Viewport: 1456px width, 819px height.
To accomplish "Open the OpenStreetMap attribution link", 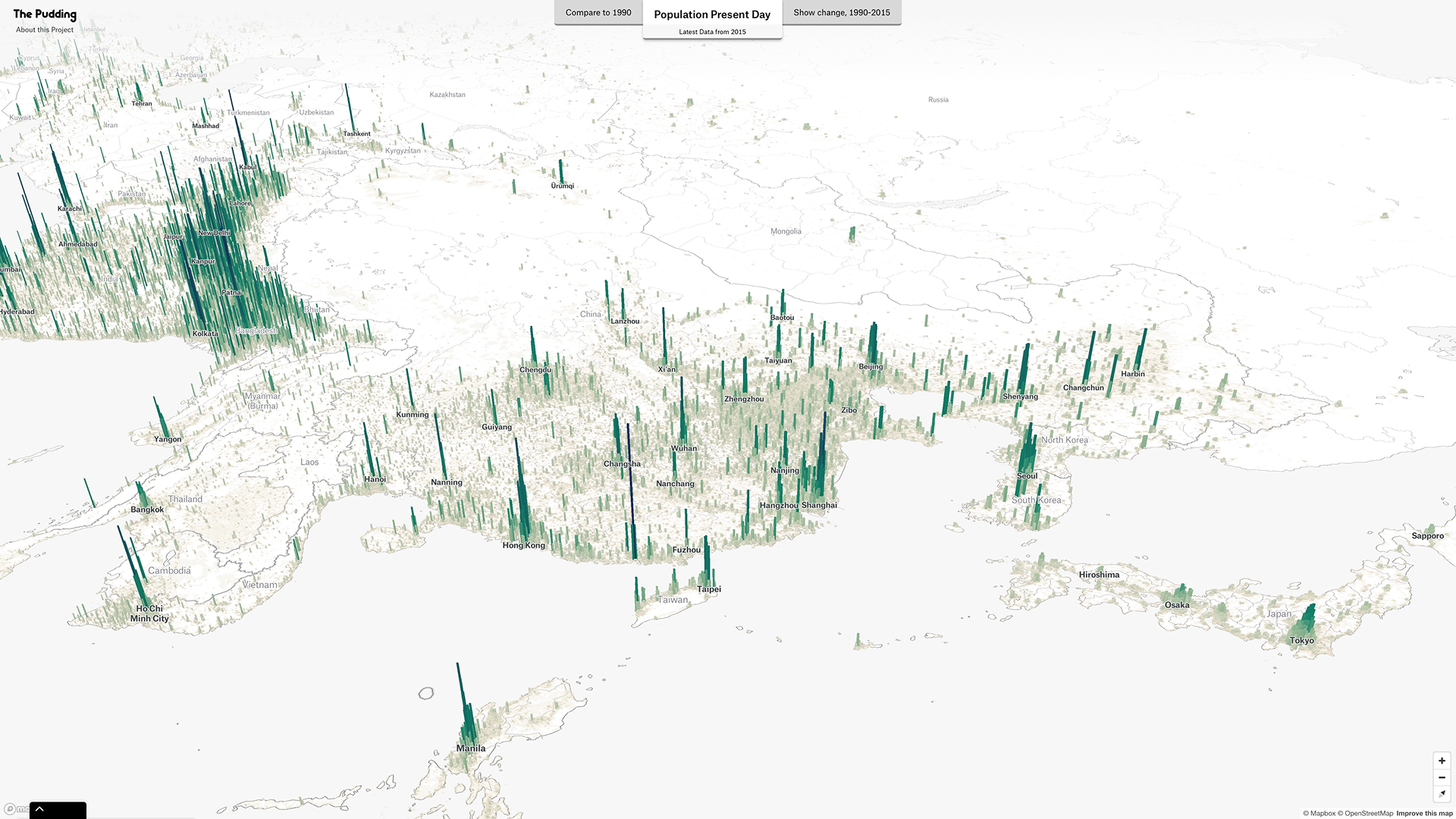I will 1368,814.
